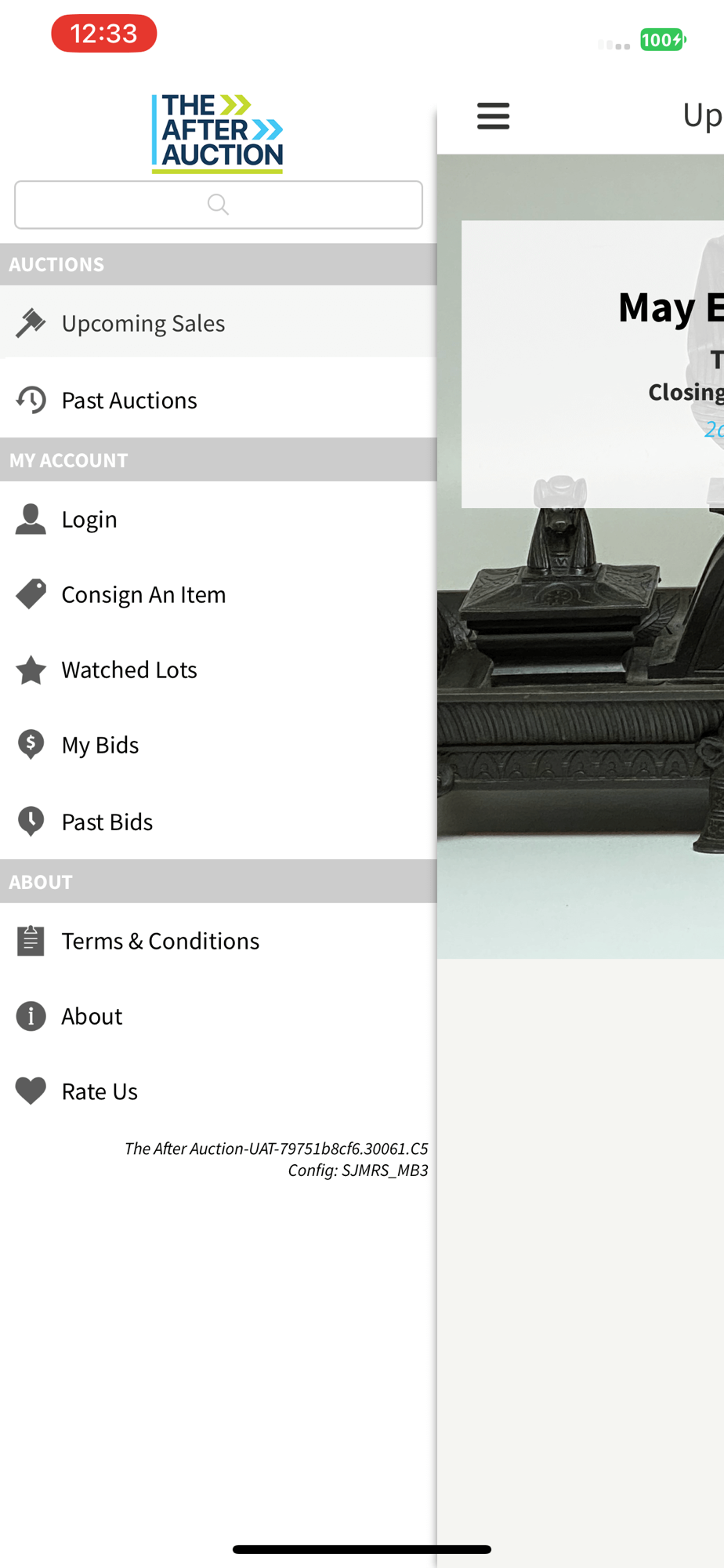Click the info circle icon beside About
Viewport: 724px width, 1568px height.
click(x=31, y=1016)
